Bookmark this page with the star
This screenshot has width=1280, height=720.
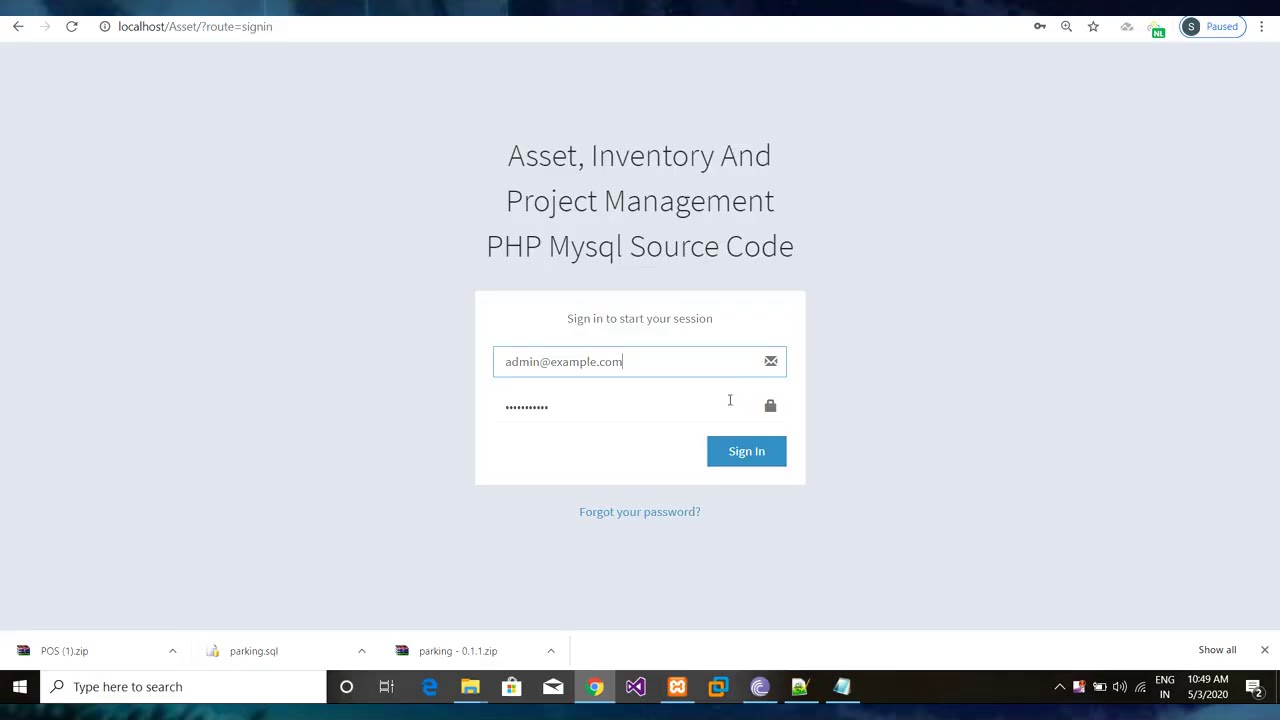1093,27
